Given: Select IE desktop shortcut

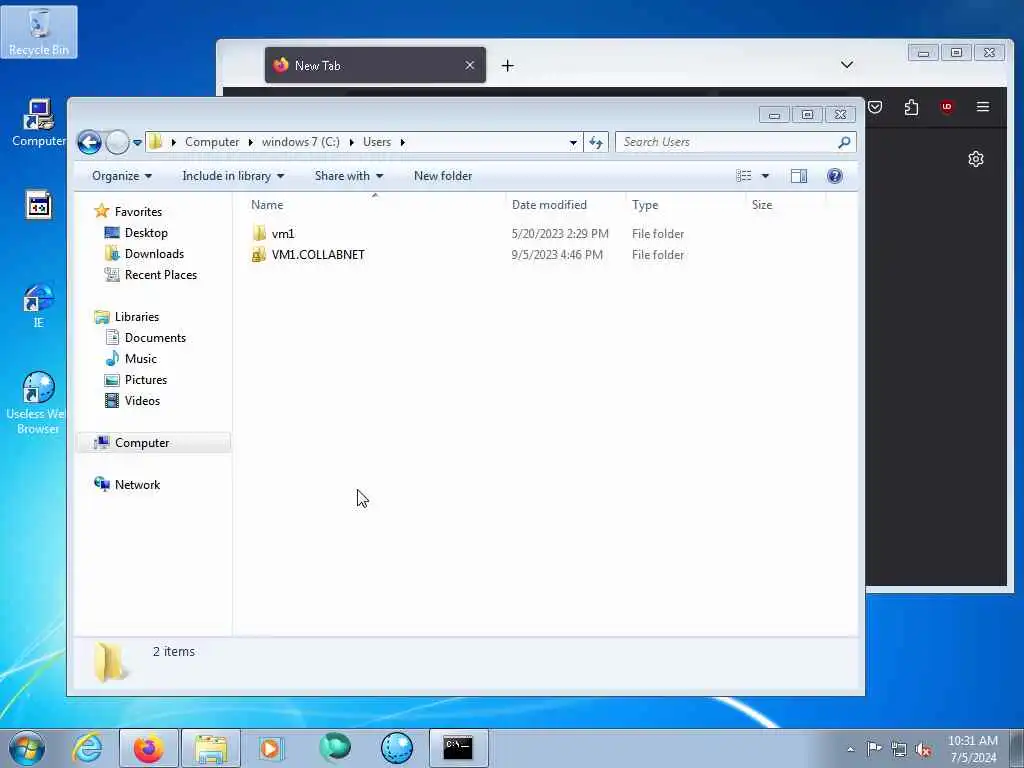Looking at the screenshot, I should click(39, 306).
